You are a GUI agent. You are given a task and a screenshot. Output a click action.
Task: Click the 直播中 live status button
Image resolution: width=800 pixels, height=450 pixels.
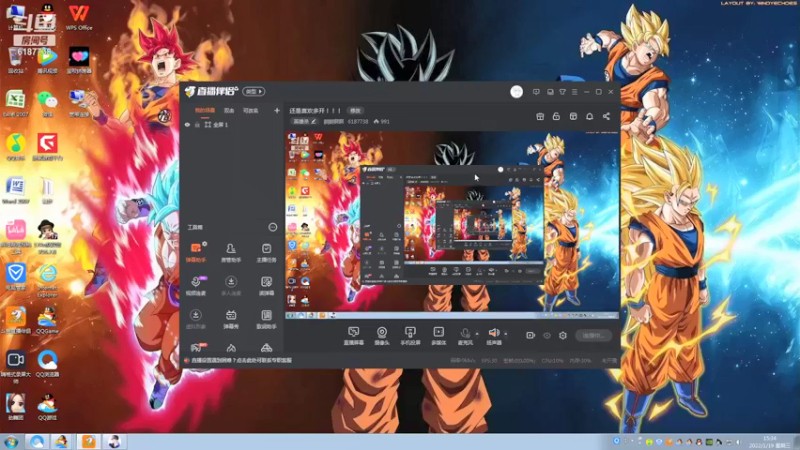[x=593, y=335]
